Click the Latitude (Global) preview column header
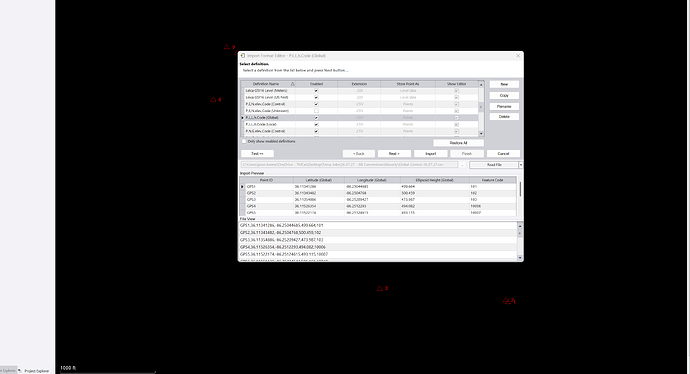Screen dimensions: 690x374 point(319,180)
